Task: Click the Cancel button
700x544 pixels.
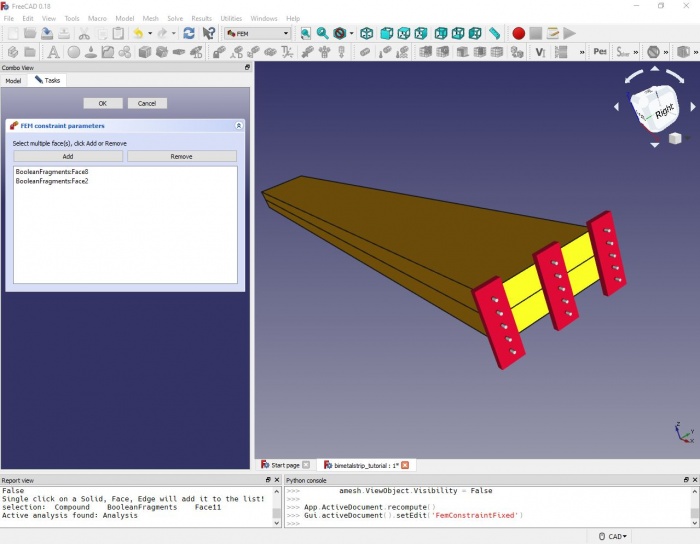Action: (x=147, y=103)
